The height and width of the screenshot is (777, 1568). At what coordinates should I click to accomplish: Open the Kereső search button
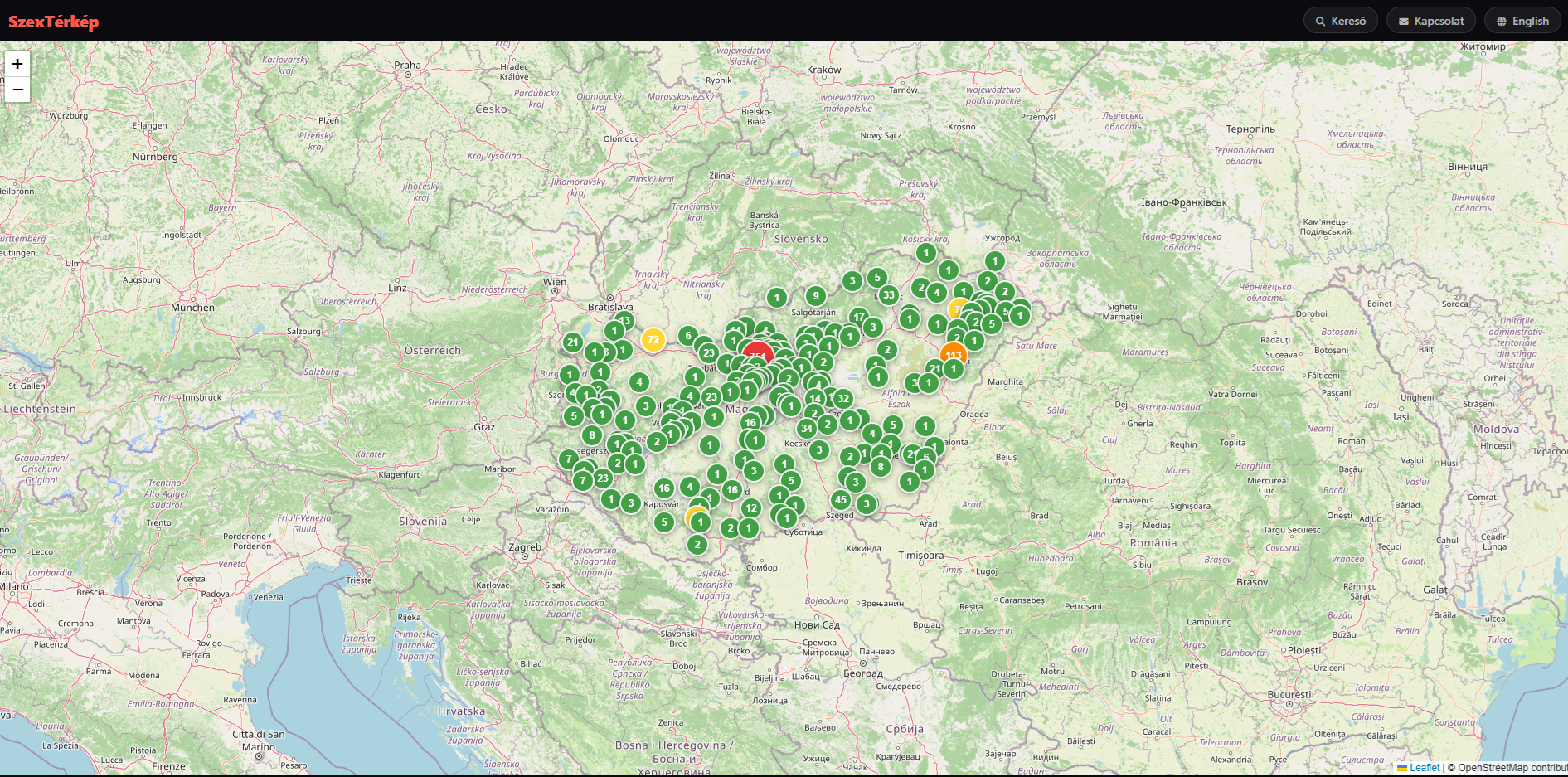coord(1341,21)
